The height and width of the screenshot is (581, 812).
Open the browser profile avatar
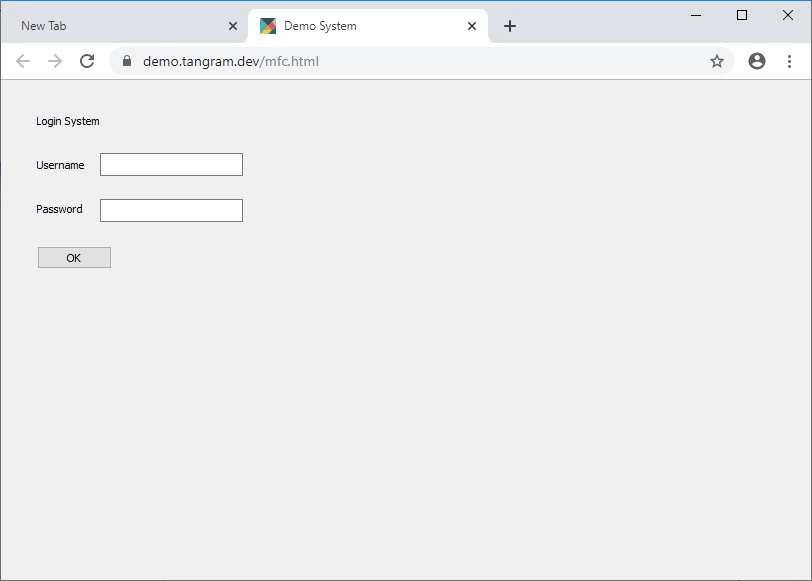pyautogui.click(x=757, y=61)
